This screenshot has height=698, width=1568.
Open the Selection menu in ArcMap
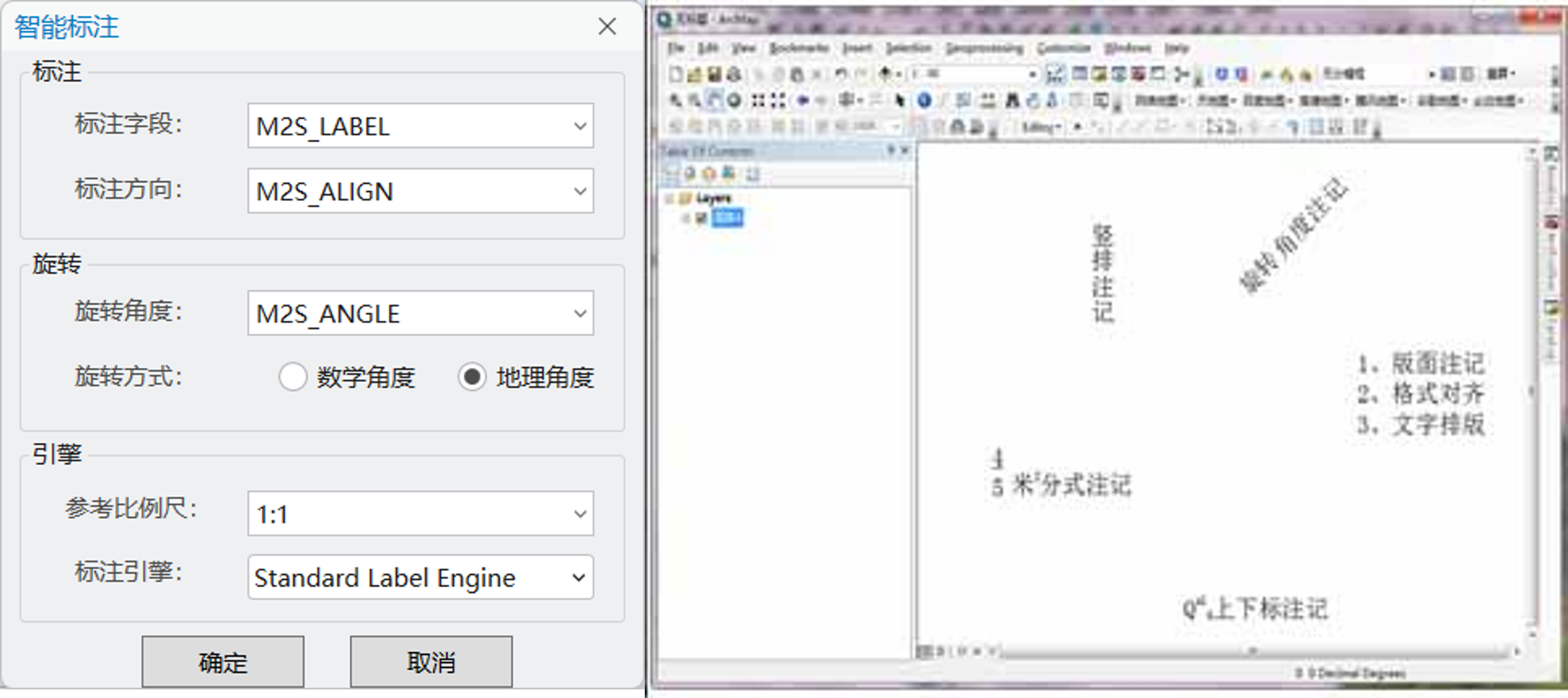click(x=909, y=47)
